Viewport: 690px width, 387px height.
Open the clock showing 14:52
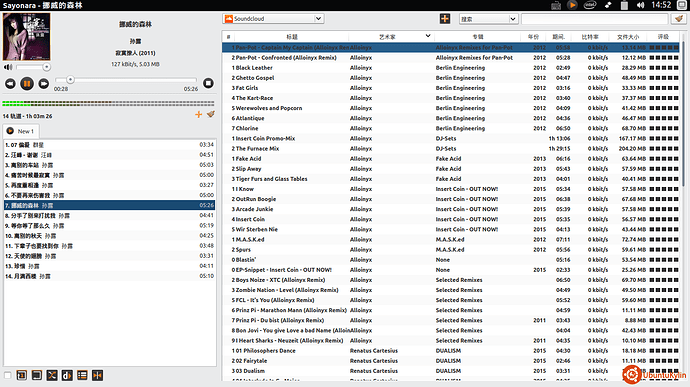coord(661,5)
